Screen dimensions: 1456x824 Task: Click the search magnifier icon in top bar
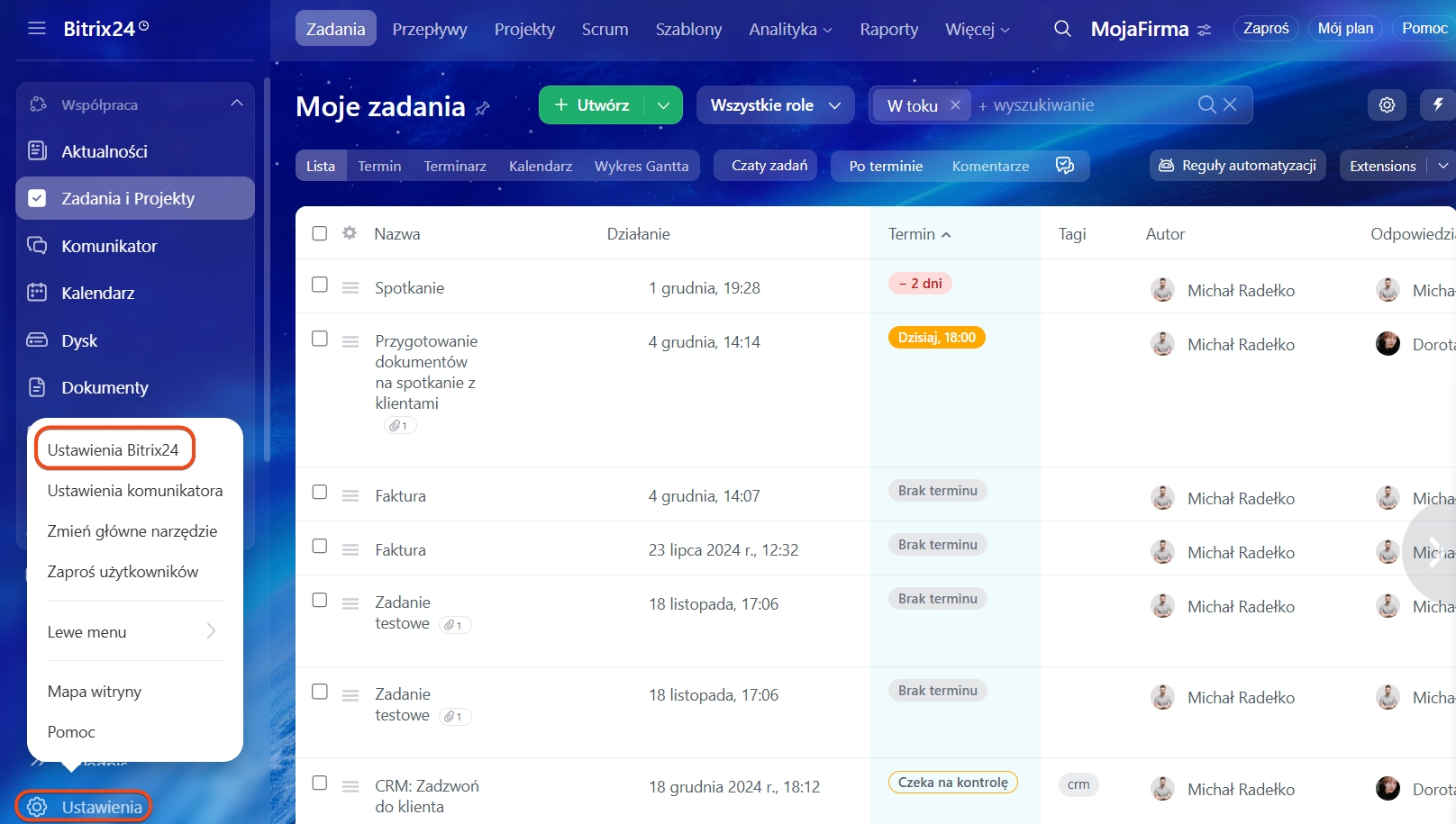(x=1062, y=29)
